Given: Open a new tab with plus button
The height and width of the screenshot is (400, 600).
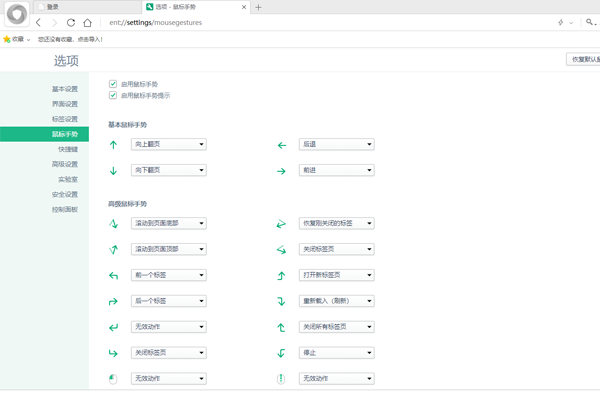Looking at the screenshot, I should (258, 7).
